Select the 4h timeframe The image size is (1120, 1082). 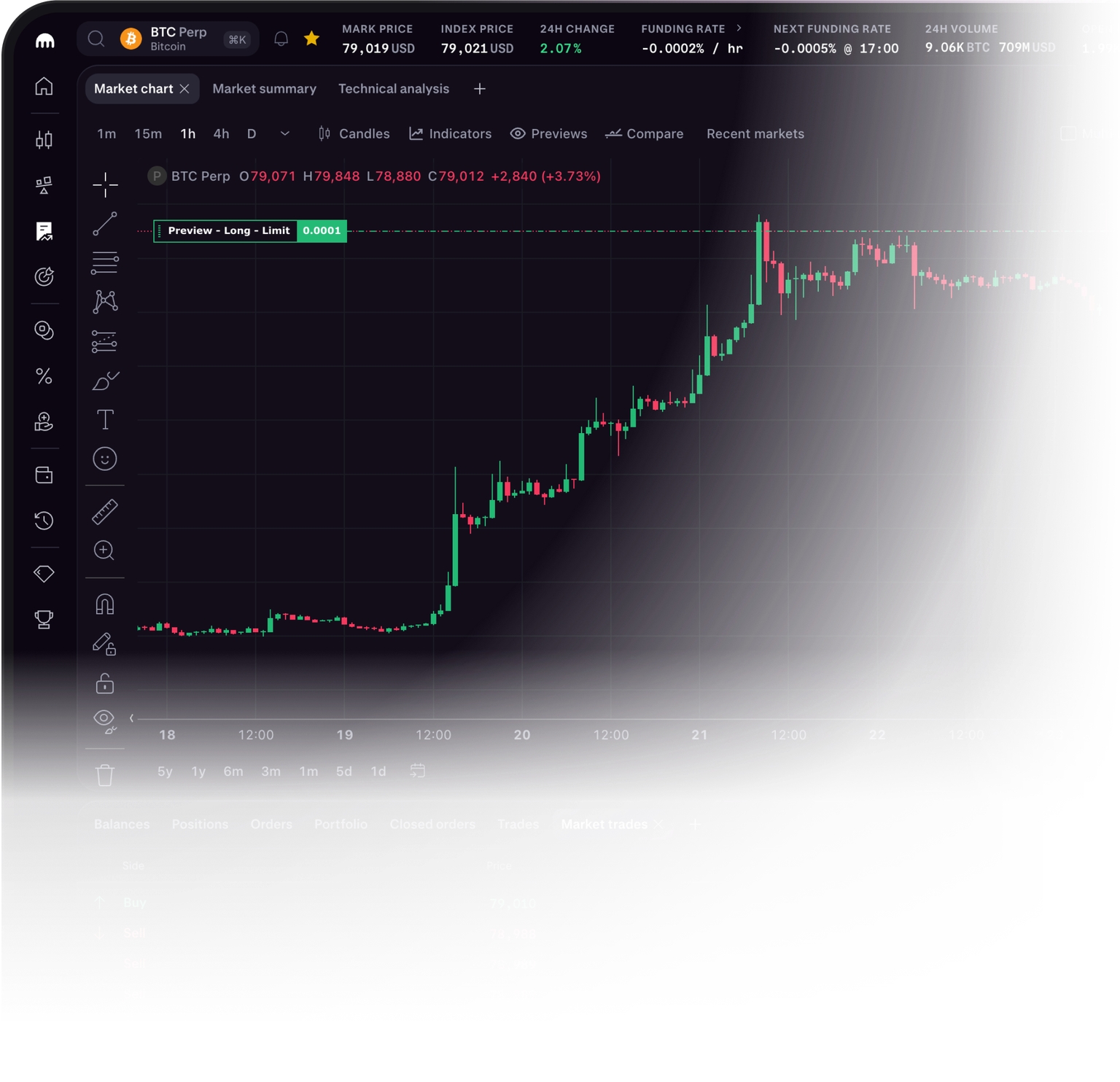pyautogui.click(x=221, y=133)
